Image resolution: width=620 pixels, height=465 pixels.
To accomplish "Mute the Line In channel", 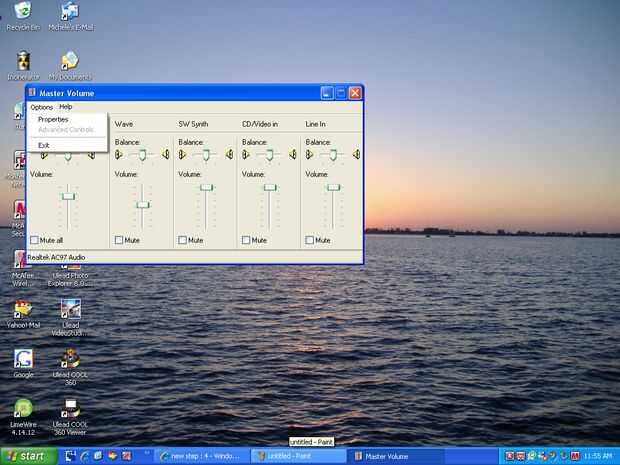I will click(310, 240).
